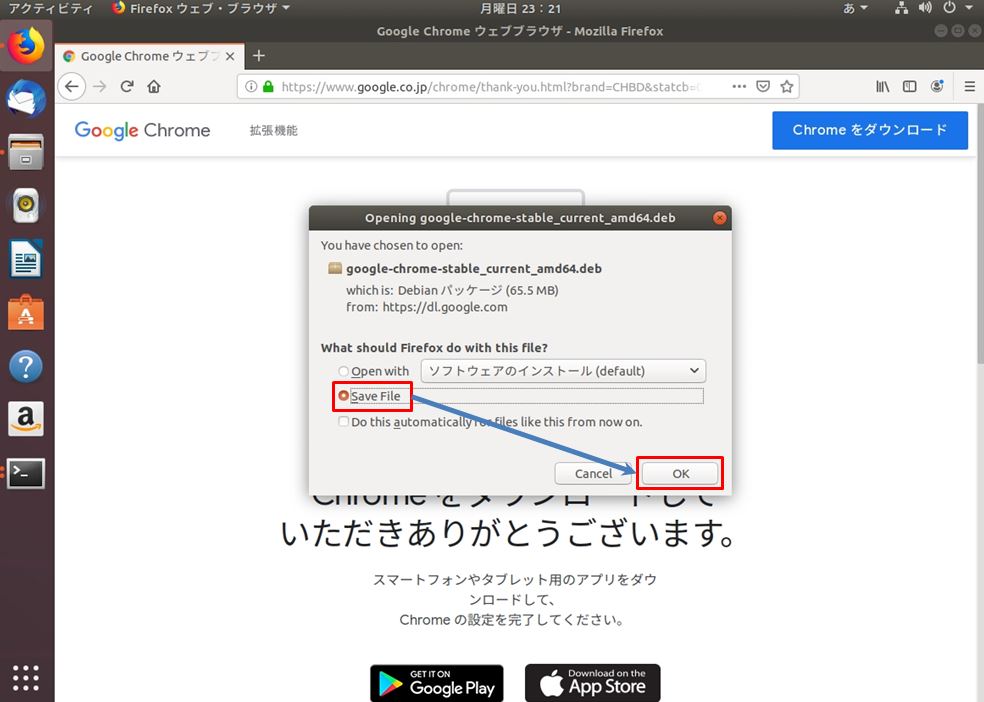Show the applications grid
The width and height of the screenshot is (984, 702).
point(26,678)
